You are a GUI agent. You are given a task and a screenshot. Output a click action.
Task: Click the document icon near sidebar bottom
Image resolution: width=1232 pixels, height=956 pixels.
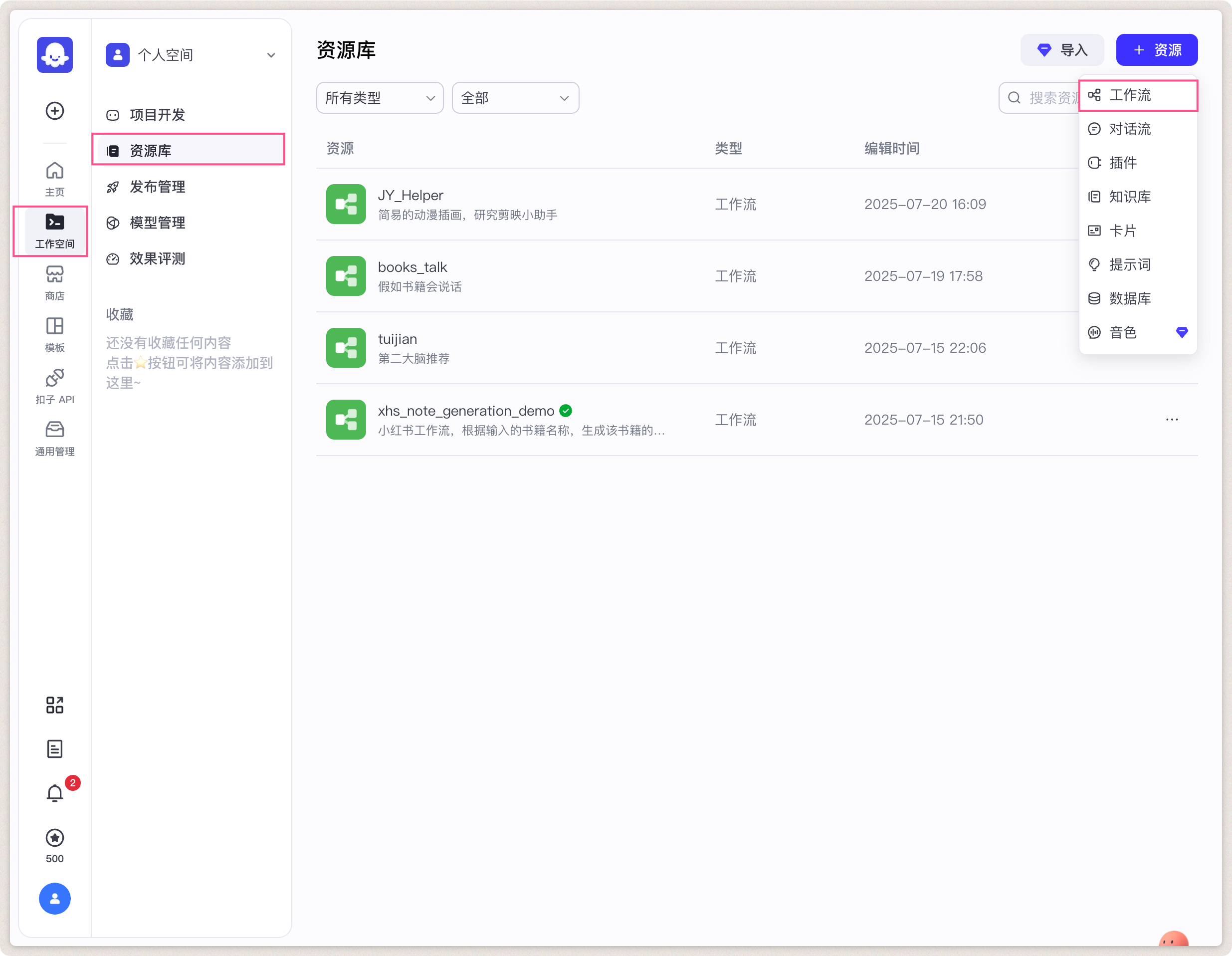coord(54,748)
